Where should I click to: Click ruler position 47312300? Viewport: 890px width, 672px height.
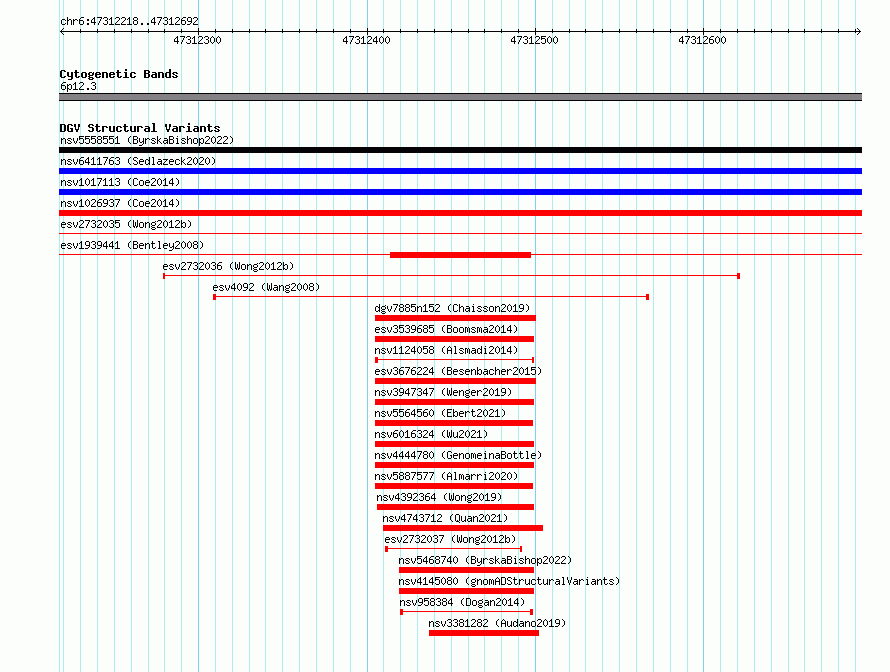198,40
